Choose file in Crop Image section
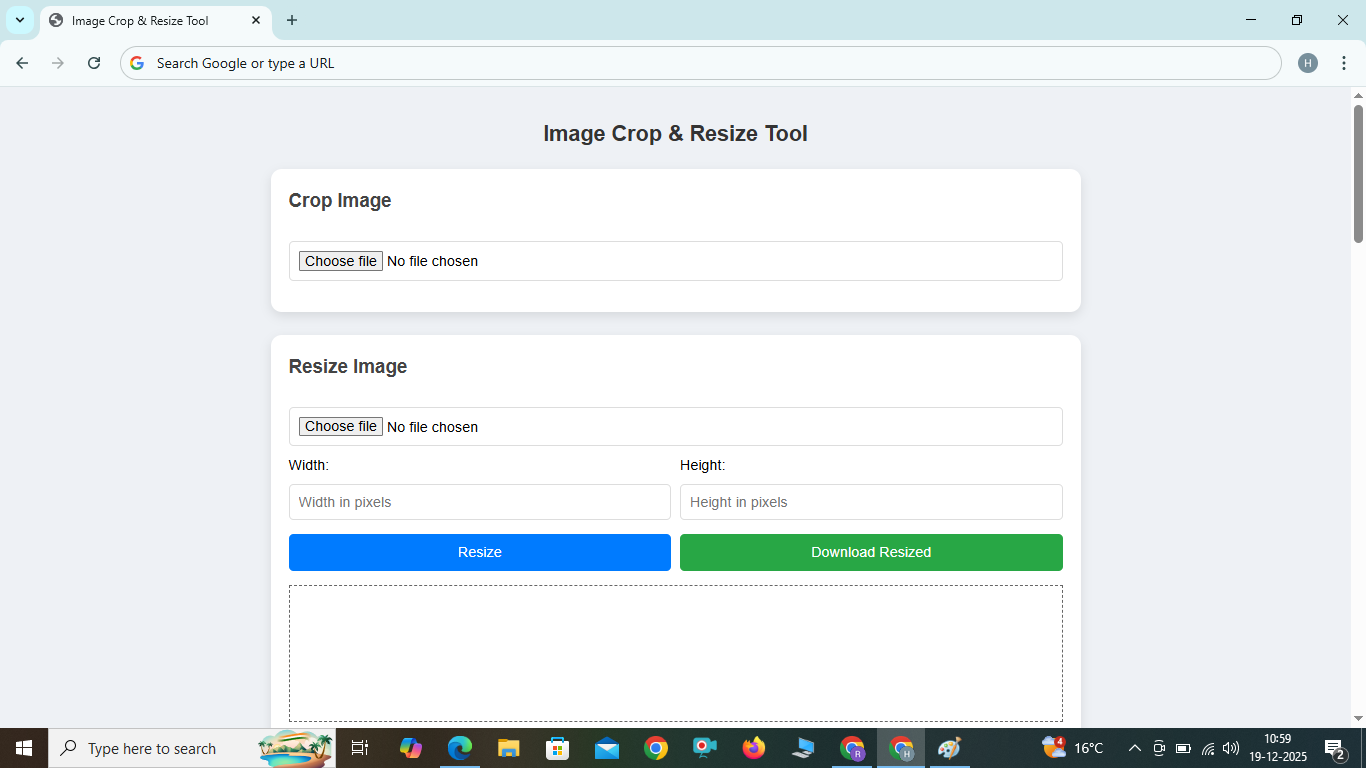 click(x=341, y=261)
